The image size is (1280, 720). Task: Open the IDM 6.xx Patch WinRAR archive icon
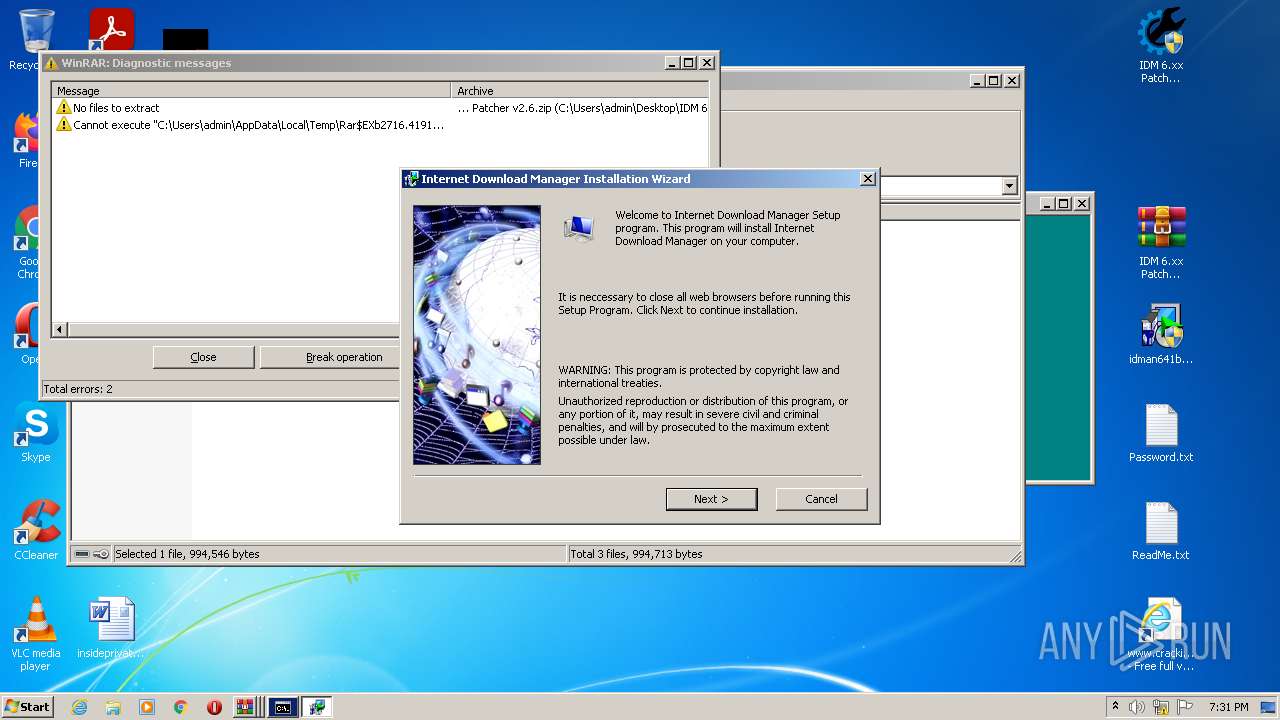point(1160,241)
